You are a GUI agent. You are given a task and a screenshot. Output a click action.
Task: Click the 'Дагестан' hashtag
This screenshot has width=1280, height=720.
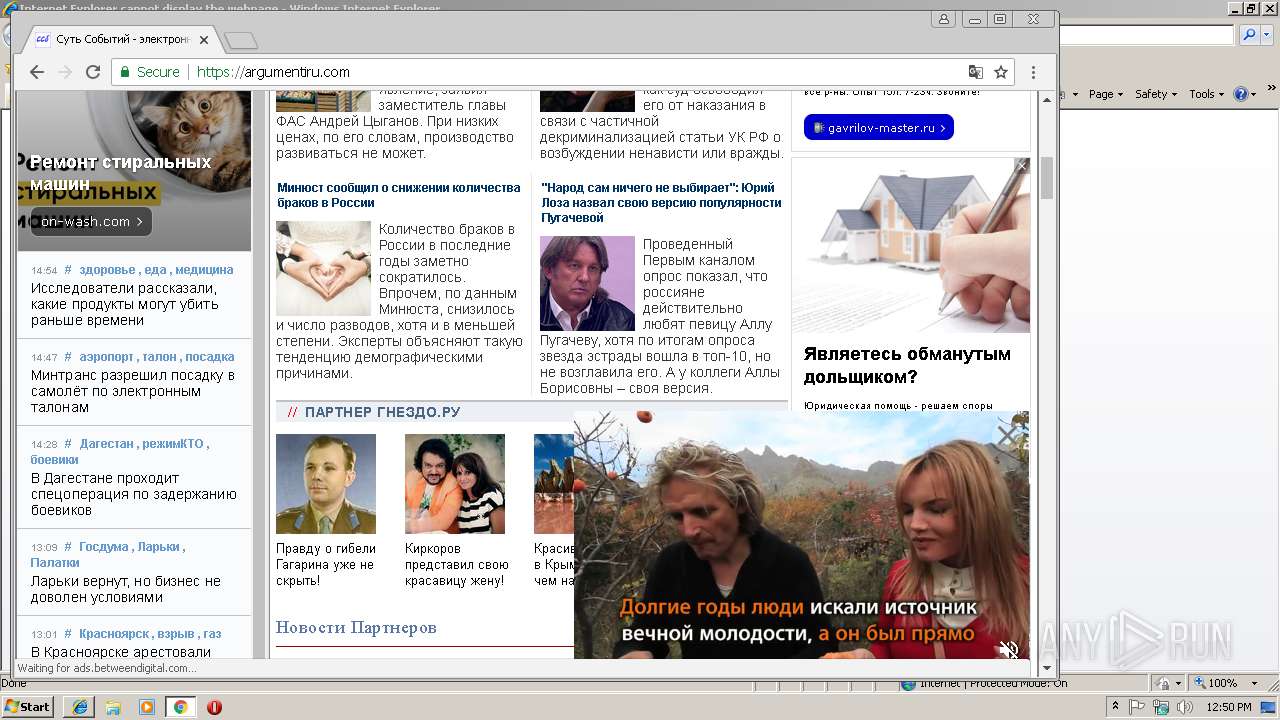(106, 444)
